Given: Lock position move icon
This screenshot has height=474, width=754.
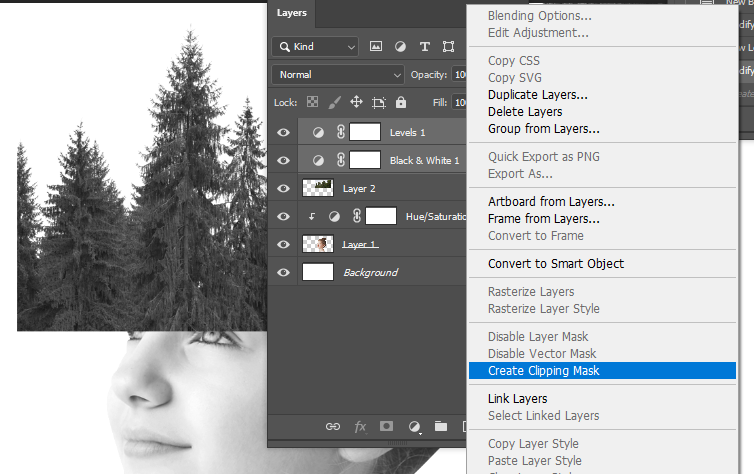Looking at the screenshot, I should pos(356,102).
